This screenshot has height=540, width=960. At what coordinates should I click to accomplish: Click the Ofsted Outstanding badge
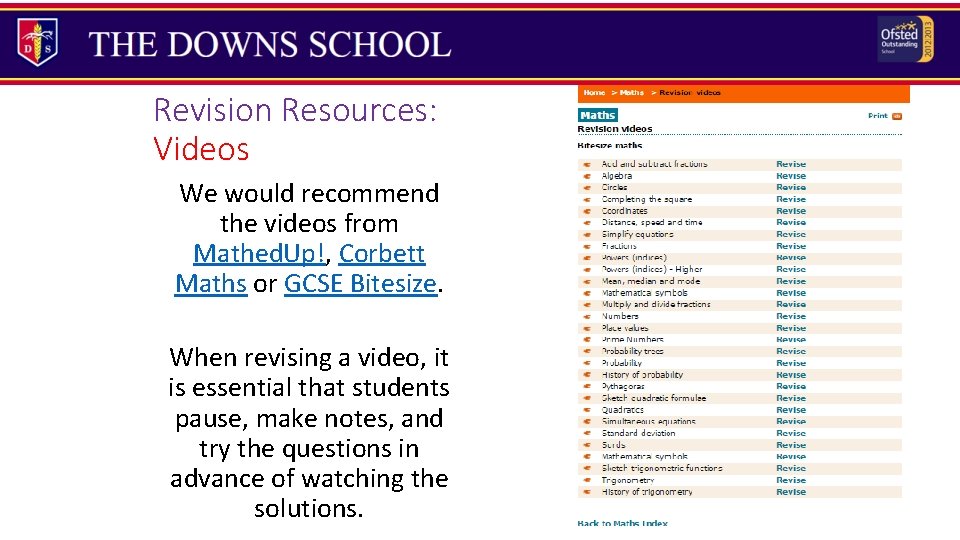click(906, 39)
